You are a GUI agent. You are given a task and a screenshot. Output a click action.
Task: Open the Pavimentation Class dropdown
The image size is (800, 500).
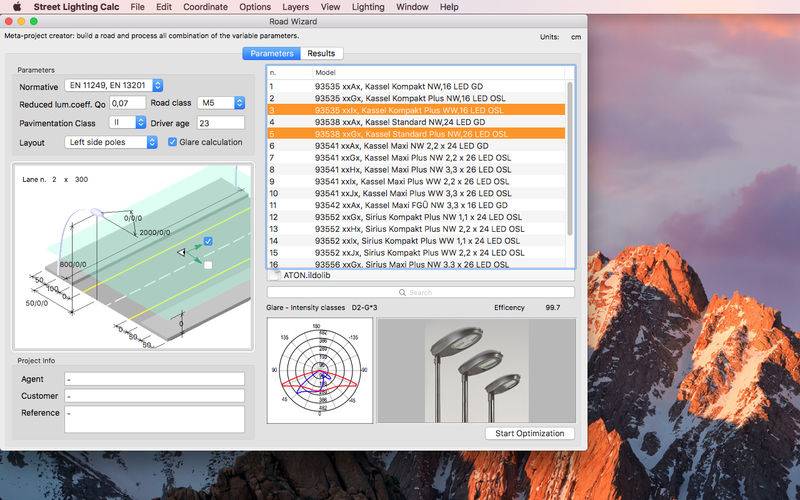pos(128,122)
